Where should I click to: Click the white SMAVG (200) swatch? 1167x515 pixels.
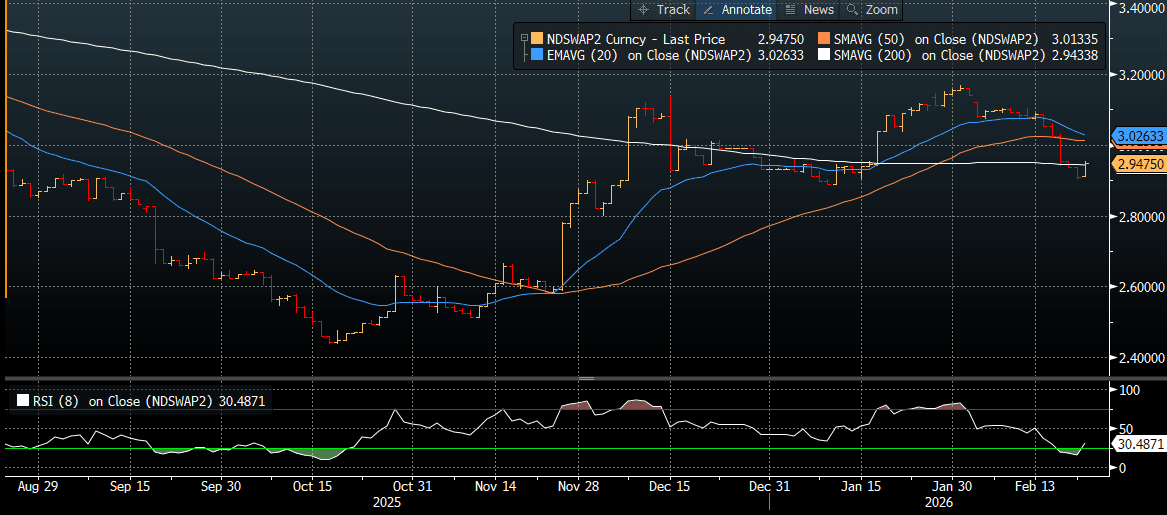click(x=824, y=55)
